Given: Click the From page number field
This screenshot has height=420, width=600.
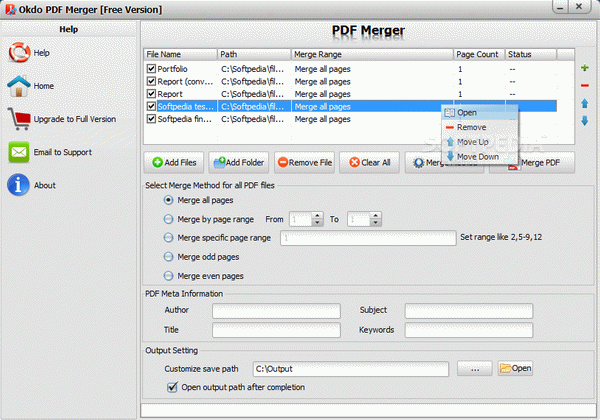Looking at the screenshot, I should pos(301,219).
